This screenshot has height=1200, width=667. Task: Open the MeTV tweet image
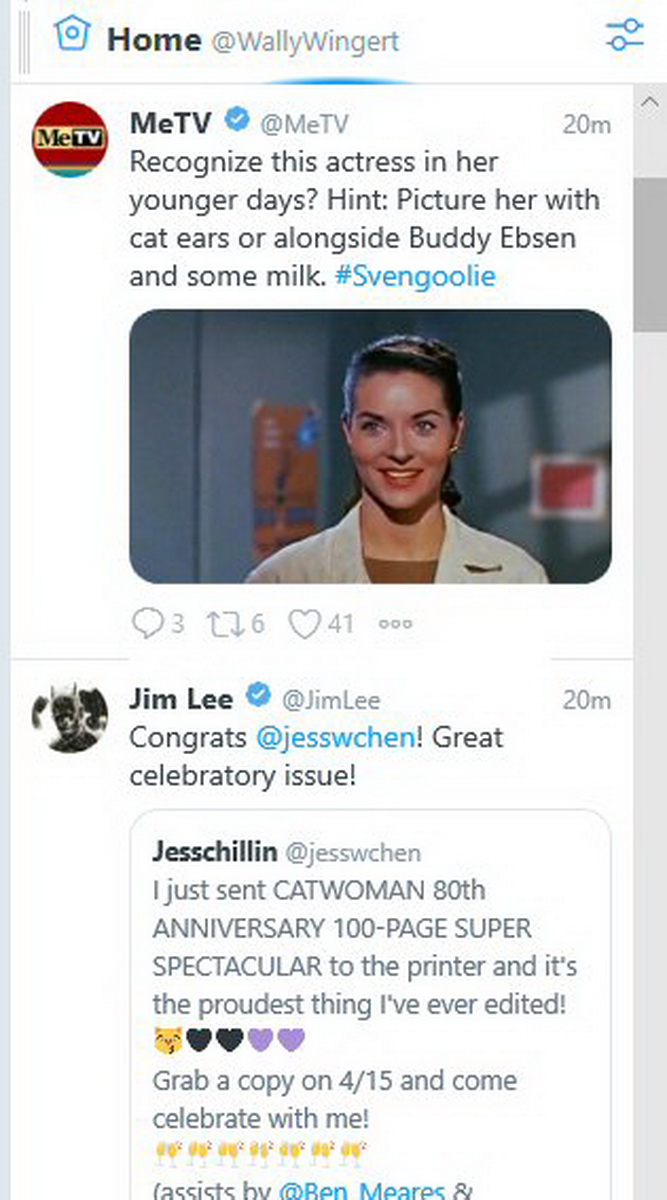(370, 446)
